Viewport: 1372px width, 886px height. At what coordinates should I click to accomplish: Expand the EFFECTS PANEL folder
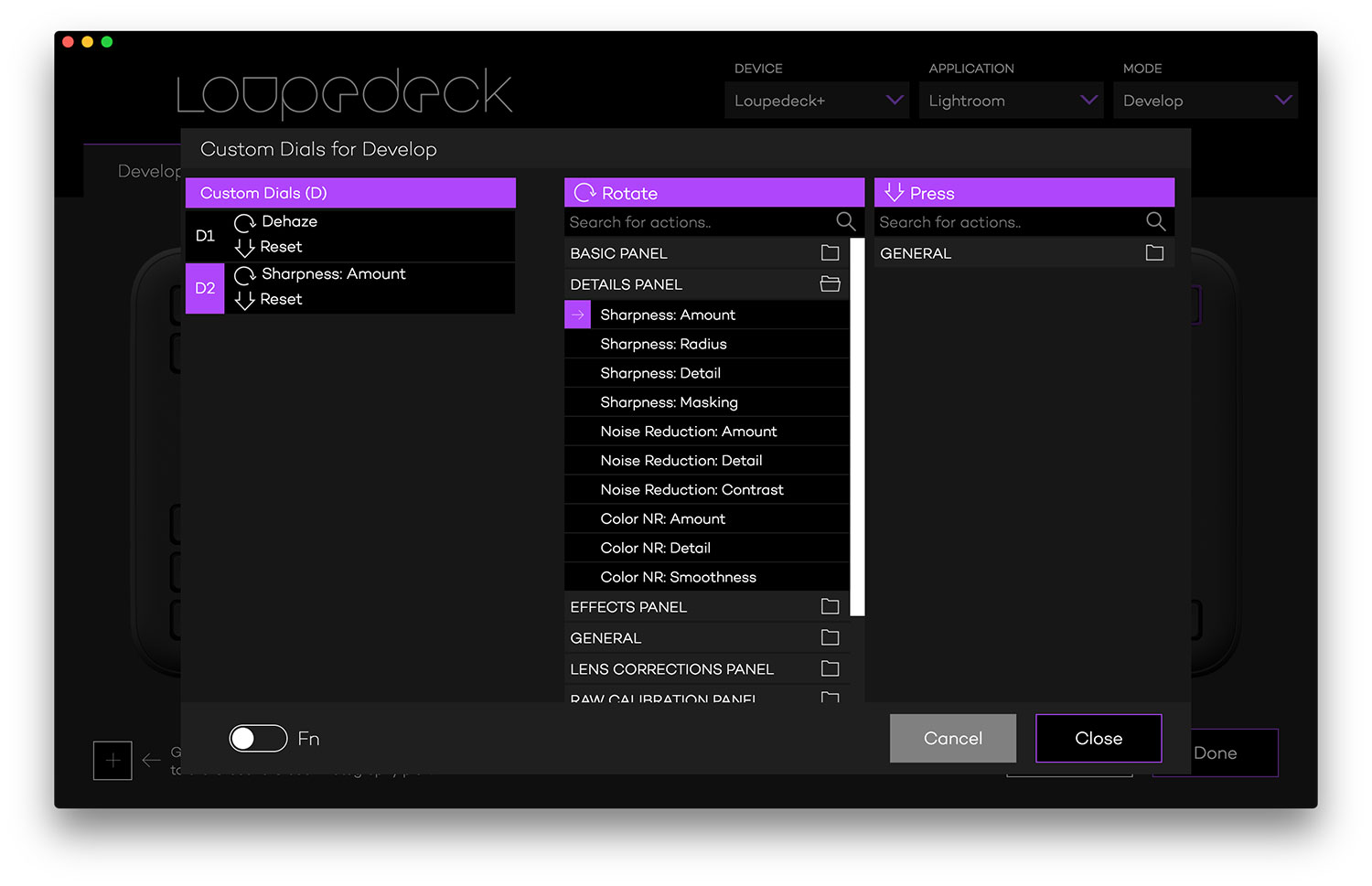click(707, 607)
